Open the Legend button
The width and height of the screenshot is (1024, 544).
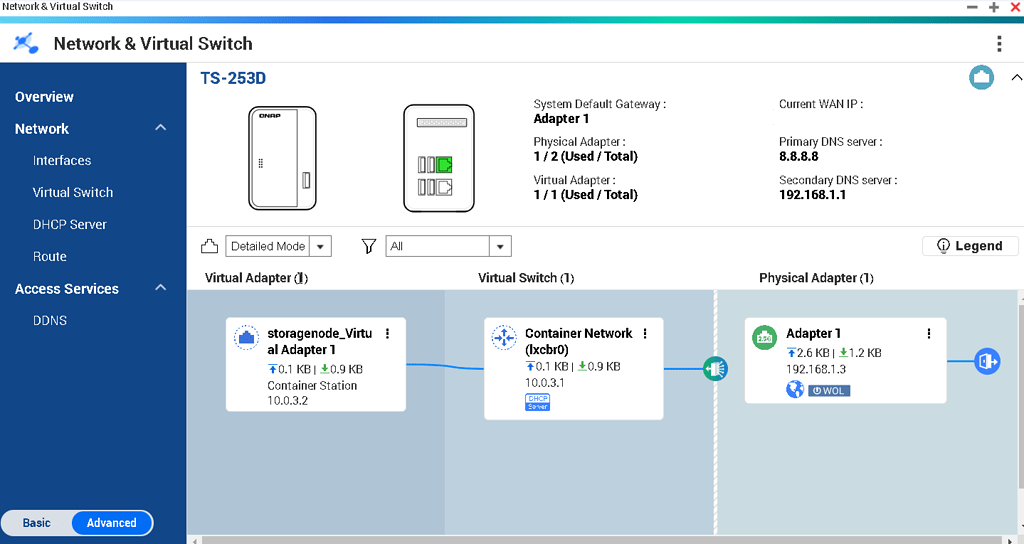tap(969, 246)
